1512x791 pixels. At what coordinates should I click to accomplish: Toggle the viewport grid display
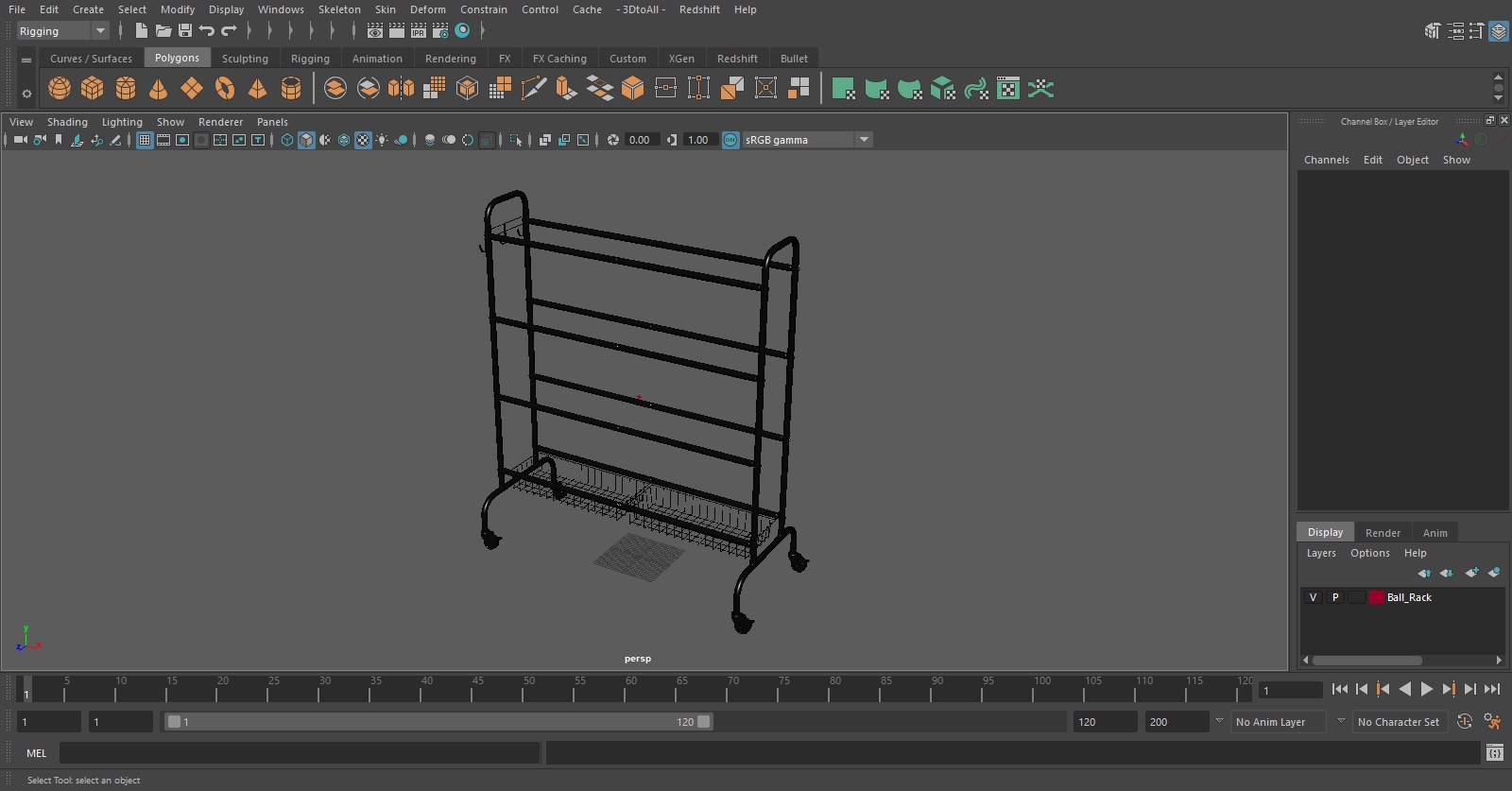145,140
